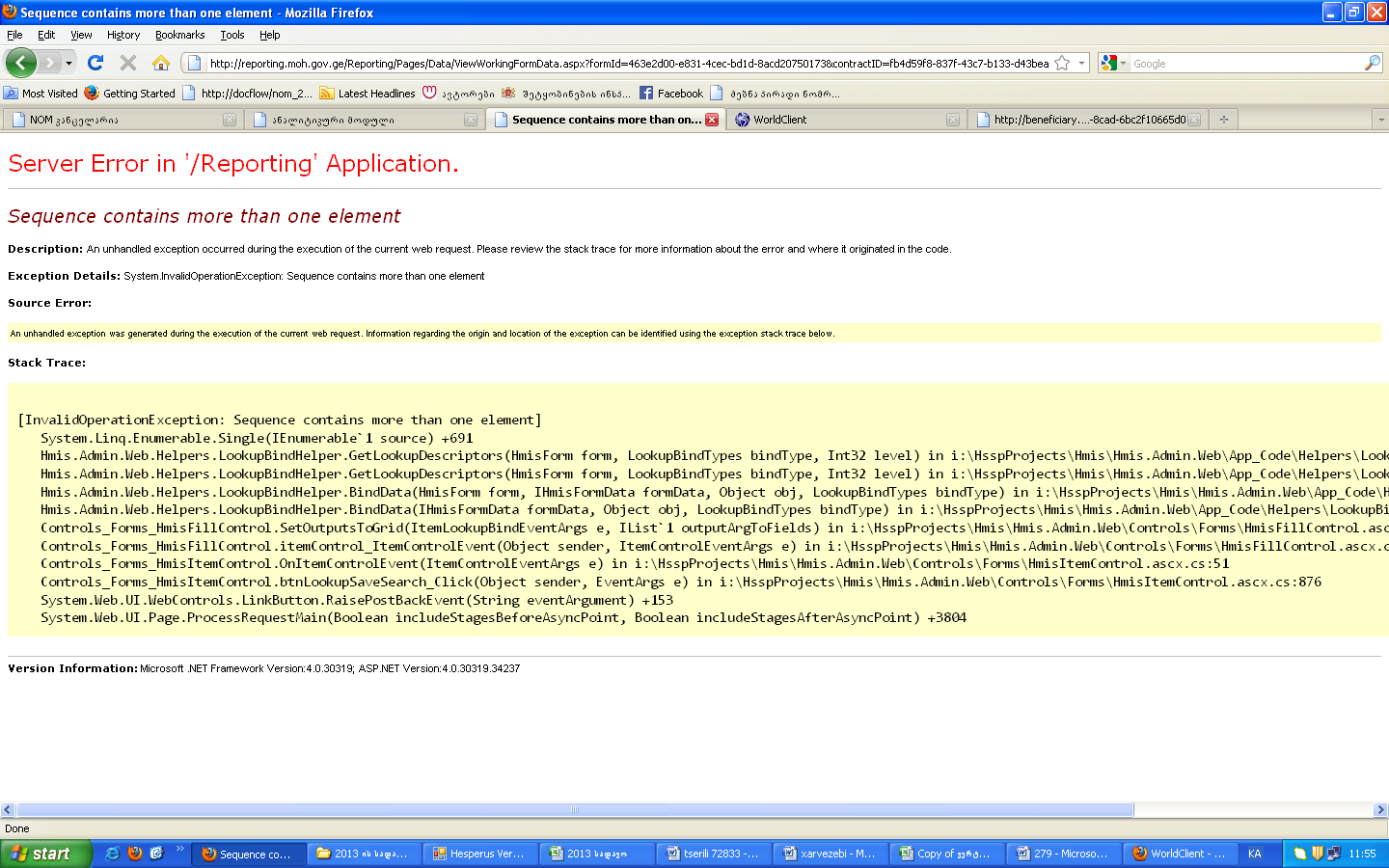Close the 'Sequence contains more than one' tab
This screenshot has height=868, width=1389.
712,120
